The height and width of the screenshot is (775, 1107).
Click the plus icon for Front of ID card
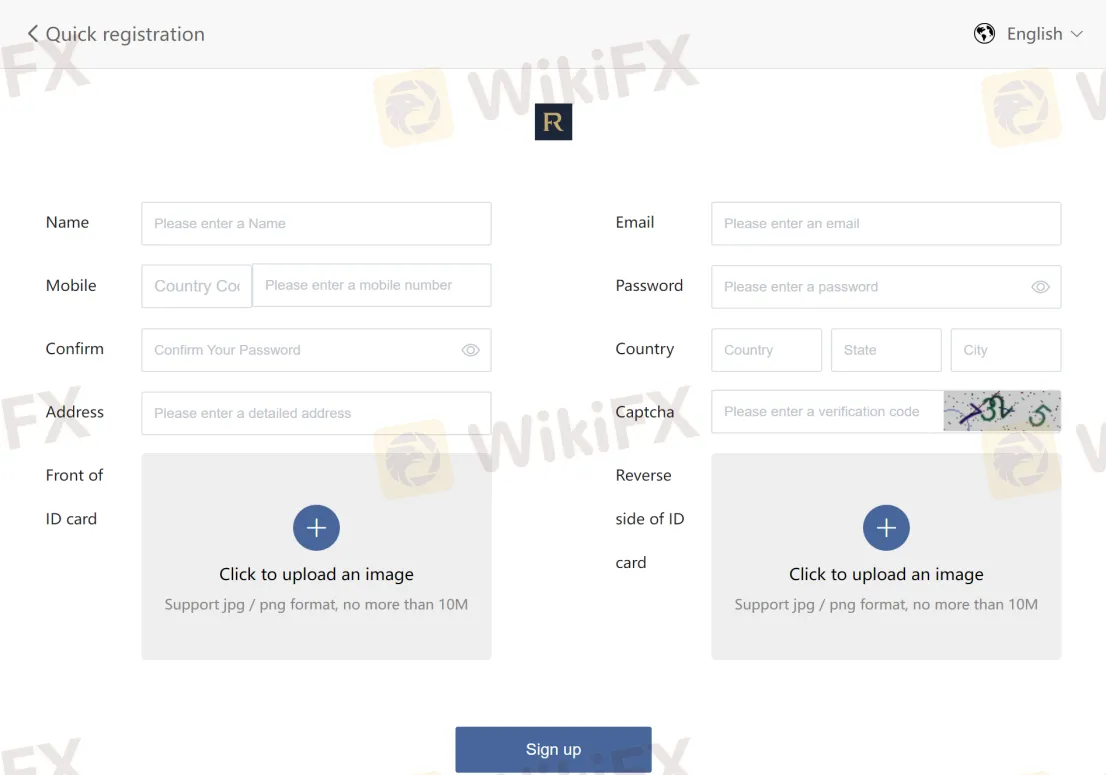coord(316,528)
